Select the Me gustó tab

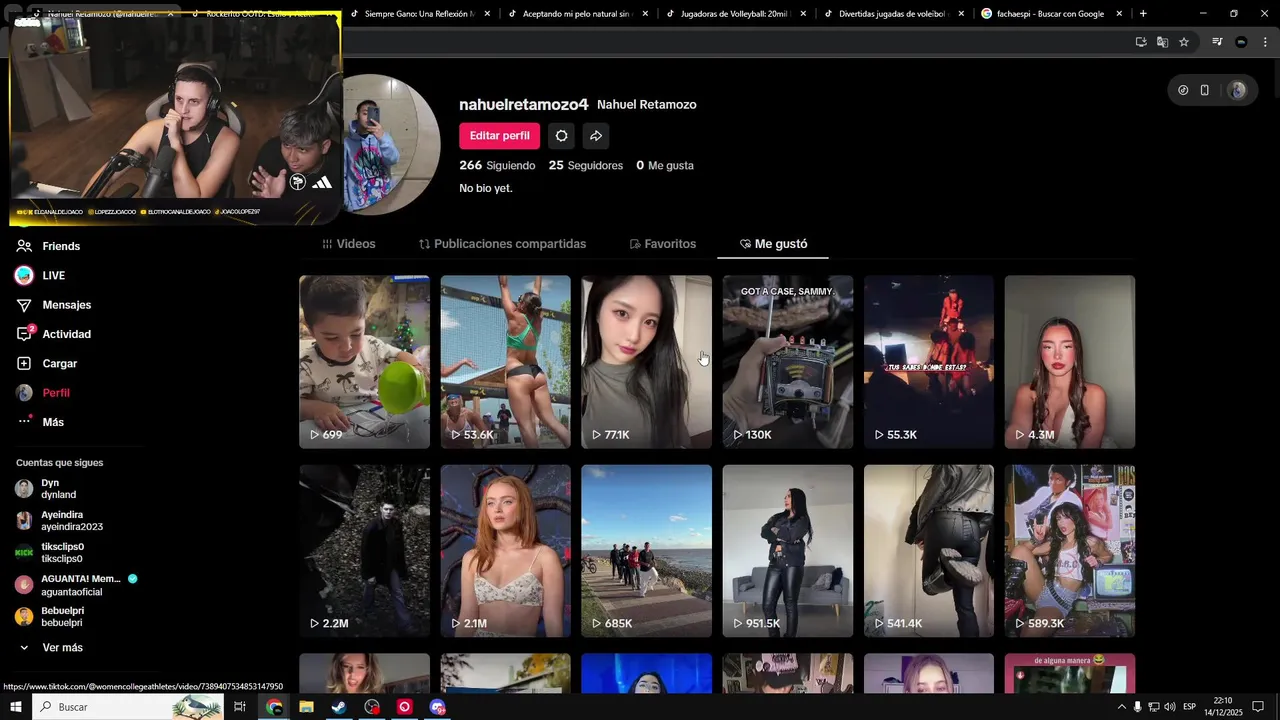click(x=773, y=244)
